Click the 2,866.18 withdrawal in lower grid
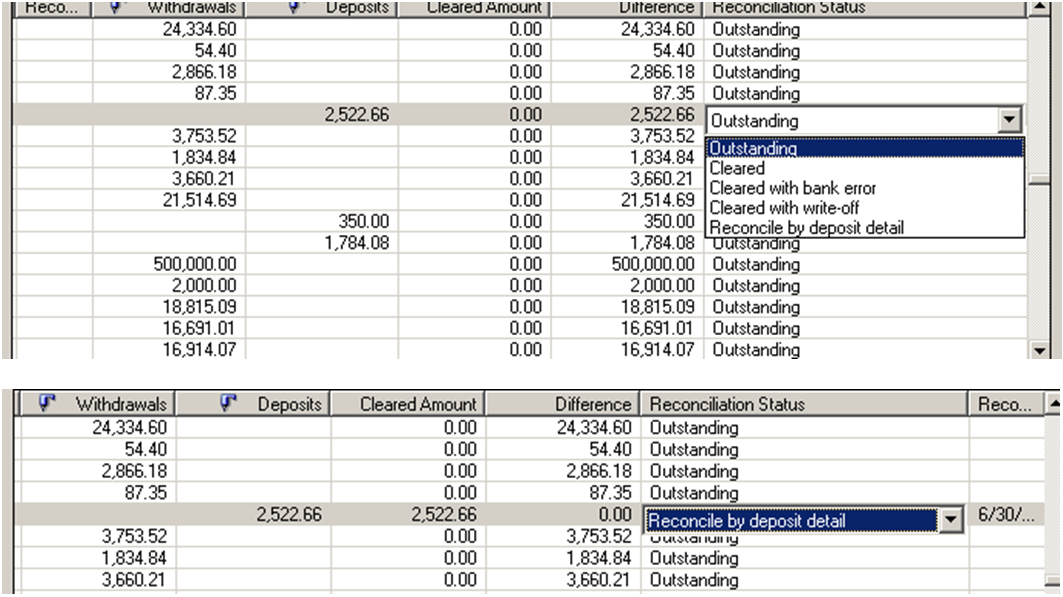 [x=98, y=471]
